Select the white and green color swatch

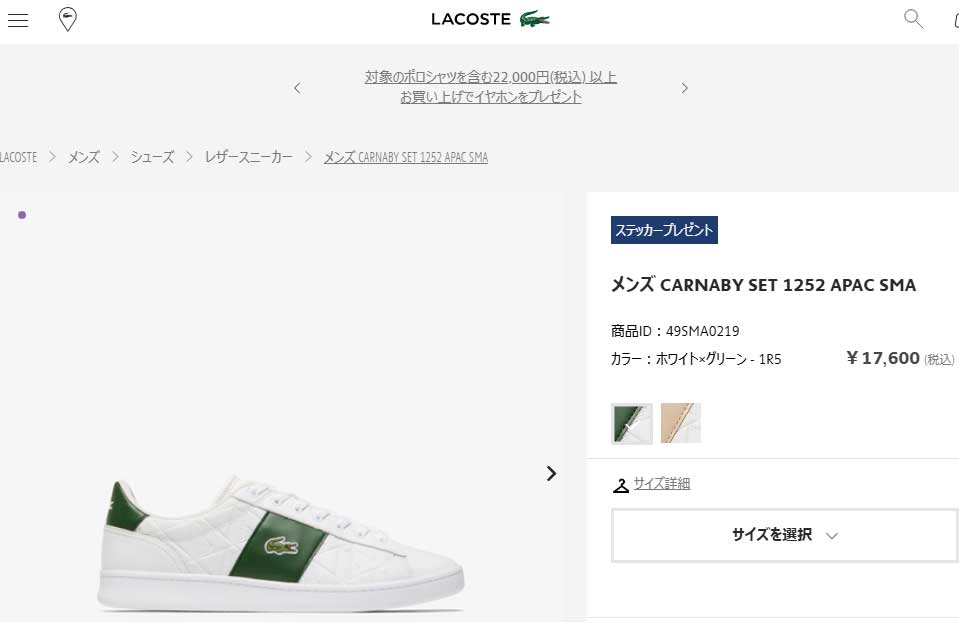click(632, 423)
